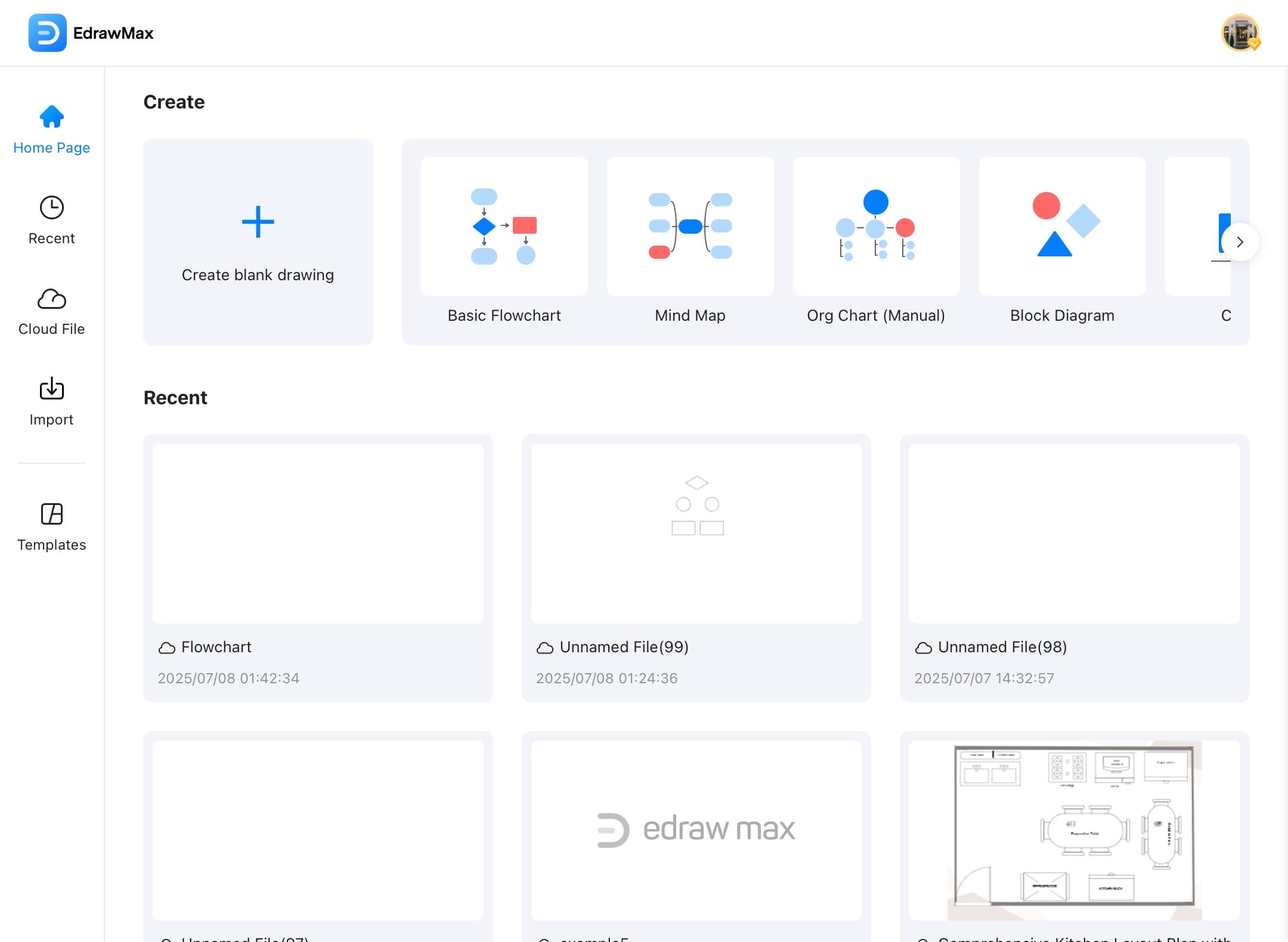Select the Basic Flowchart template
The image size is (1288, 942).
tap(504, 227)
